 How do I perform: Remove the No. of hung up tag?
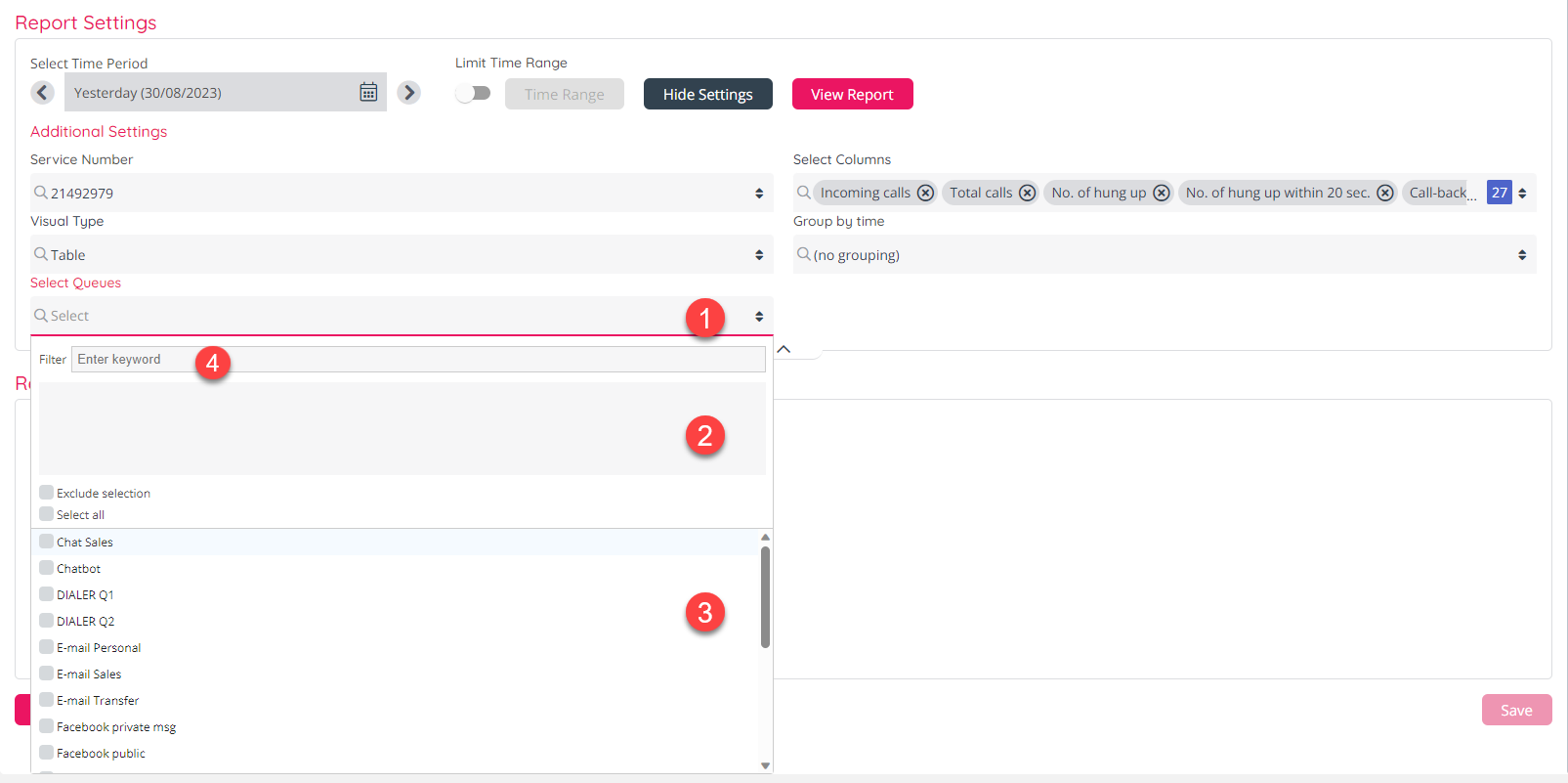pos(1161,193)
